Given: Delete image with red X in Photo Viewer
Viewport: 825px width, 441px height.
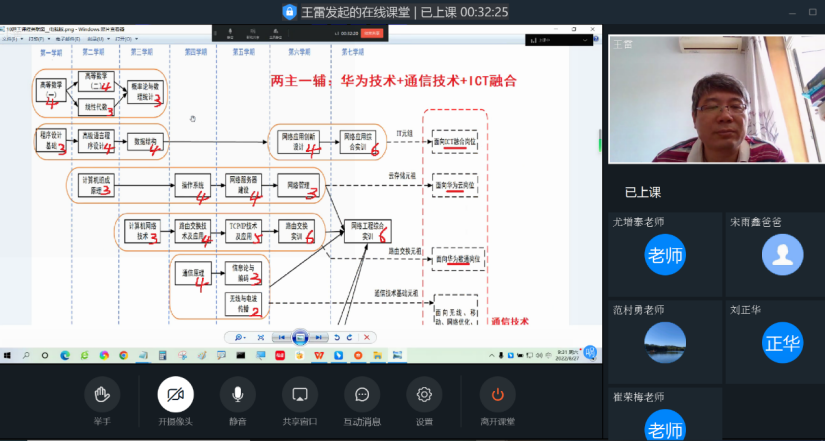Looking at the screenshot, I should [x=367, y=337].
